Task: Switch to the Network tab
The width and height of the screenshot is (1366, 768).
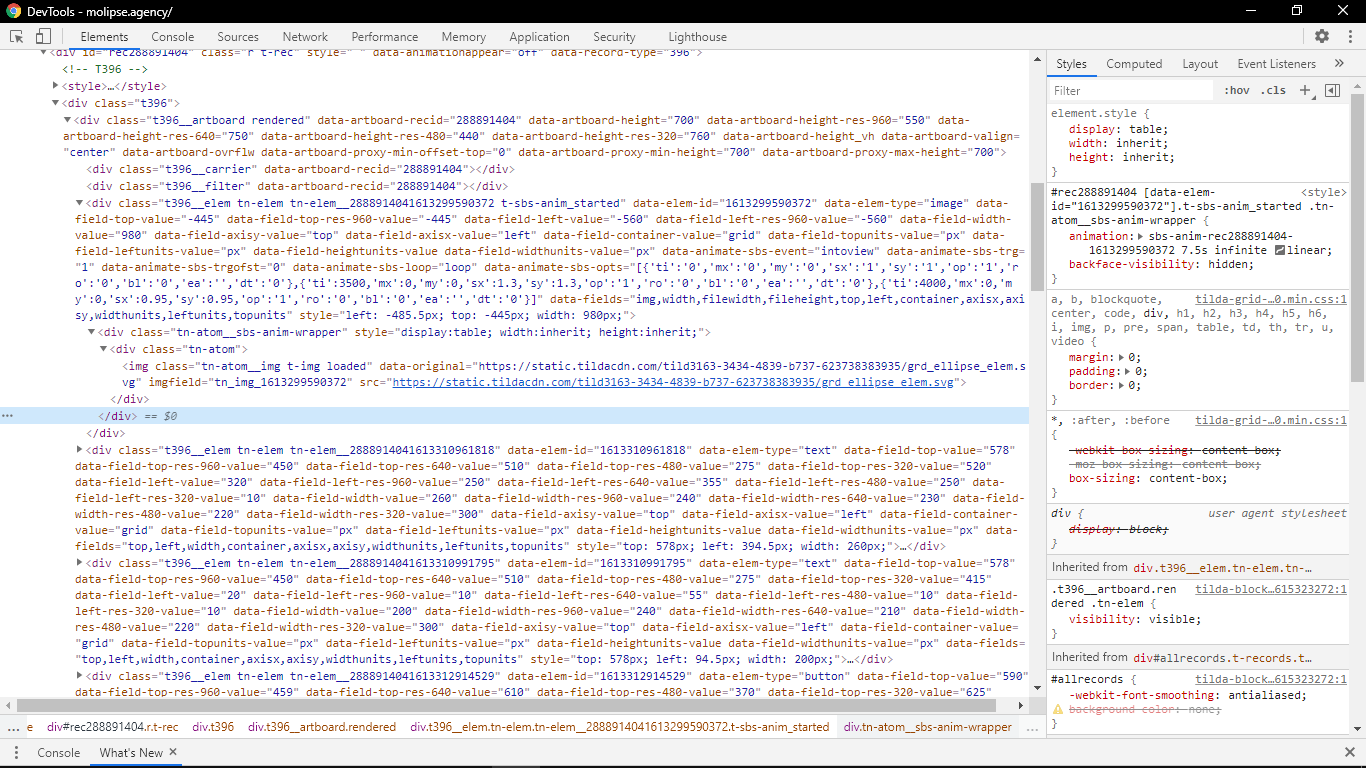Action: [305, 37]
